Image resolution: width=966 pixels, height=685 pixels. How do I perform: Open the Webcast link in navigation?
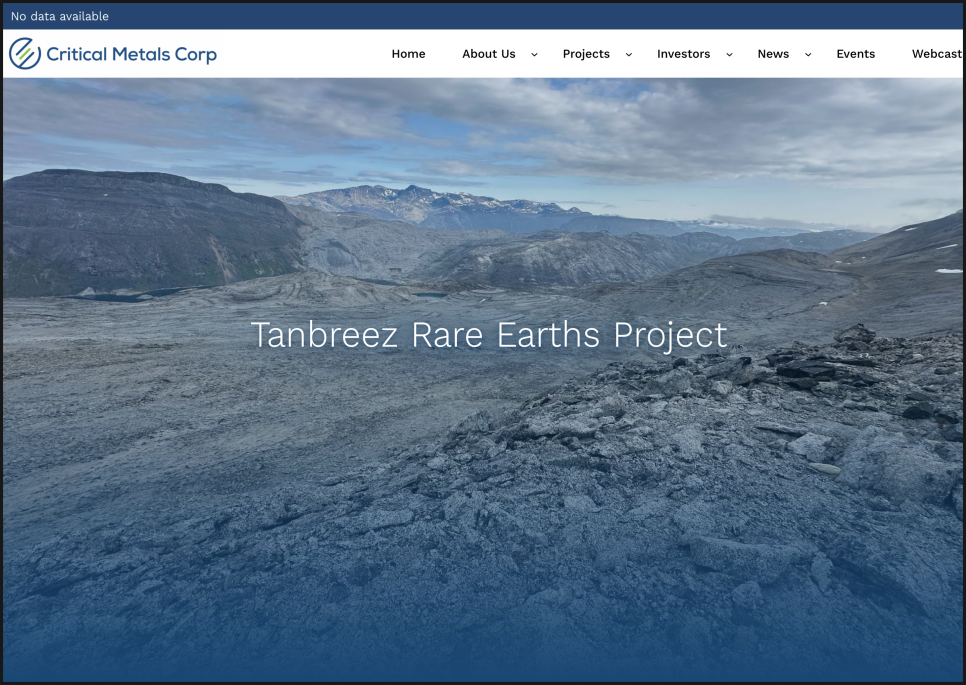936,54
